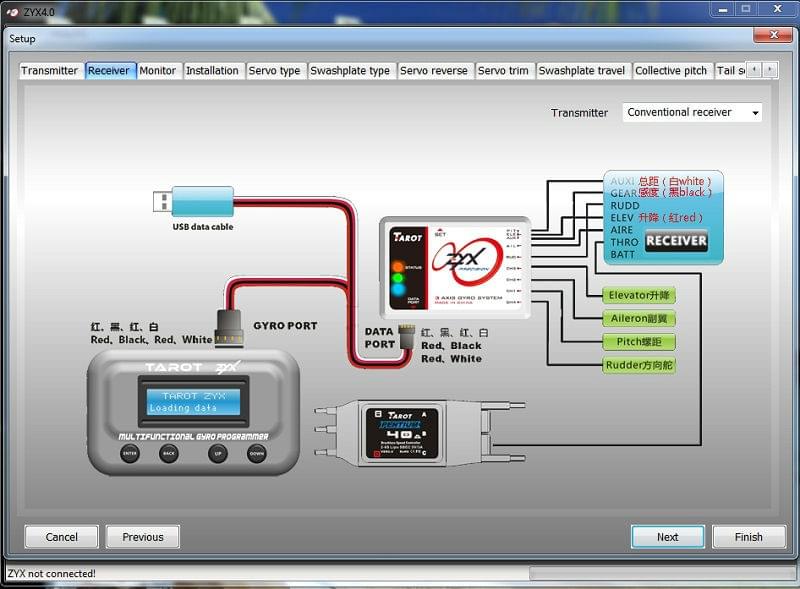Image resolution: width=800 pixels, height=589 pixels.
Task: Click the orange status LED on gyro
Action: 397,267
